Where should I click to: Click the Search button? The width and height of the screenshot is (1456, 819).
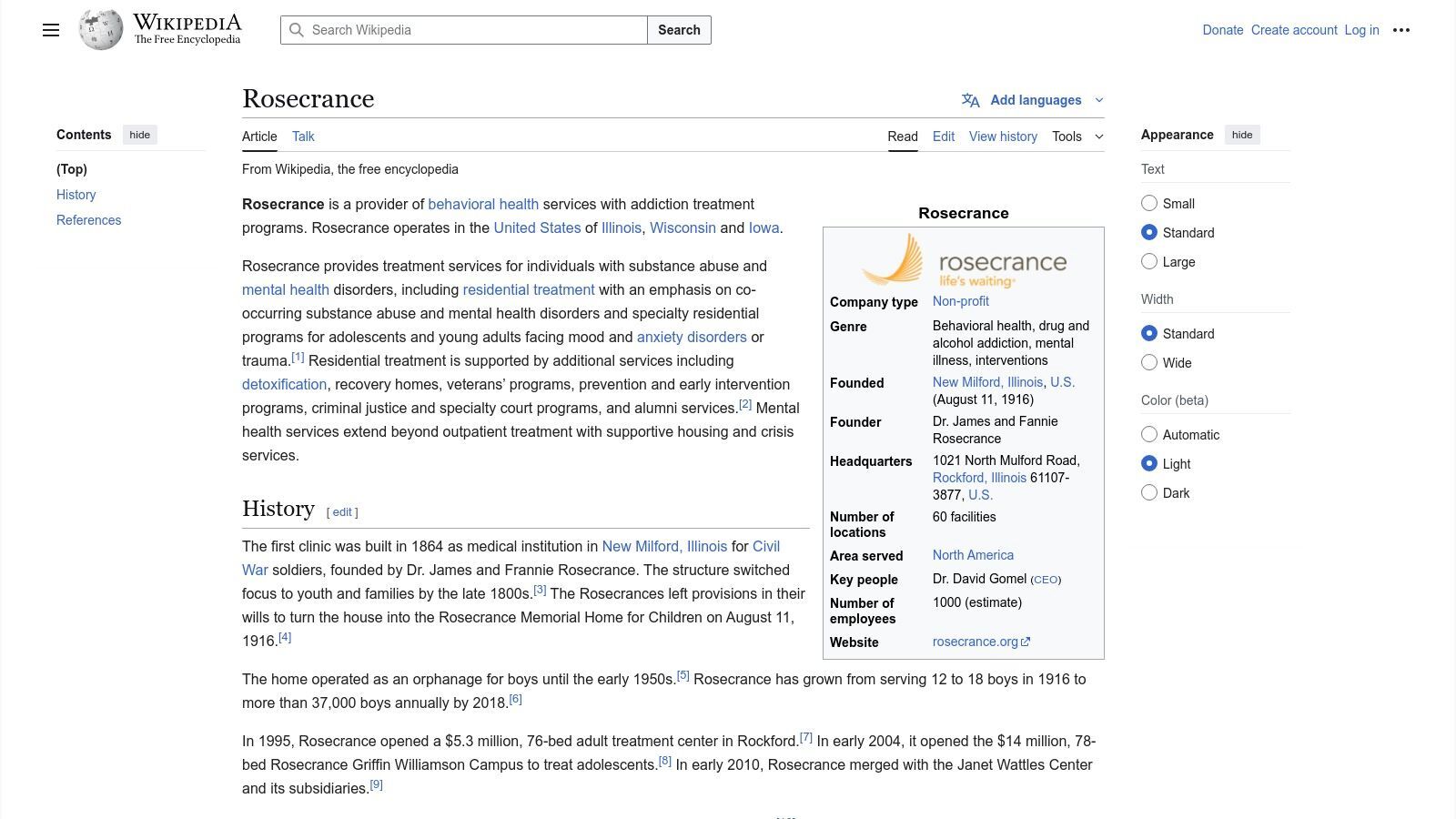click(679, 30)
